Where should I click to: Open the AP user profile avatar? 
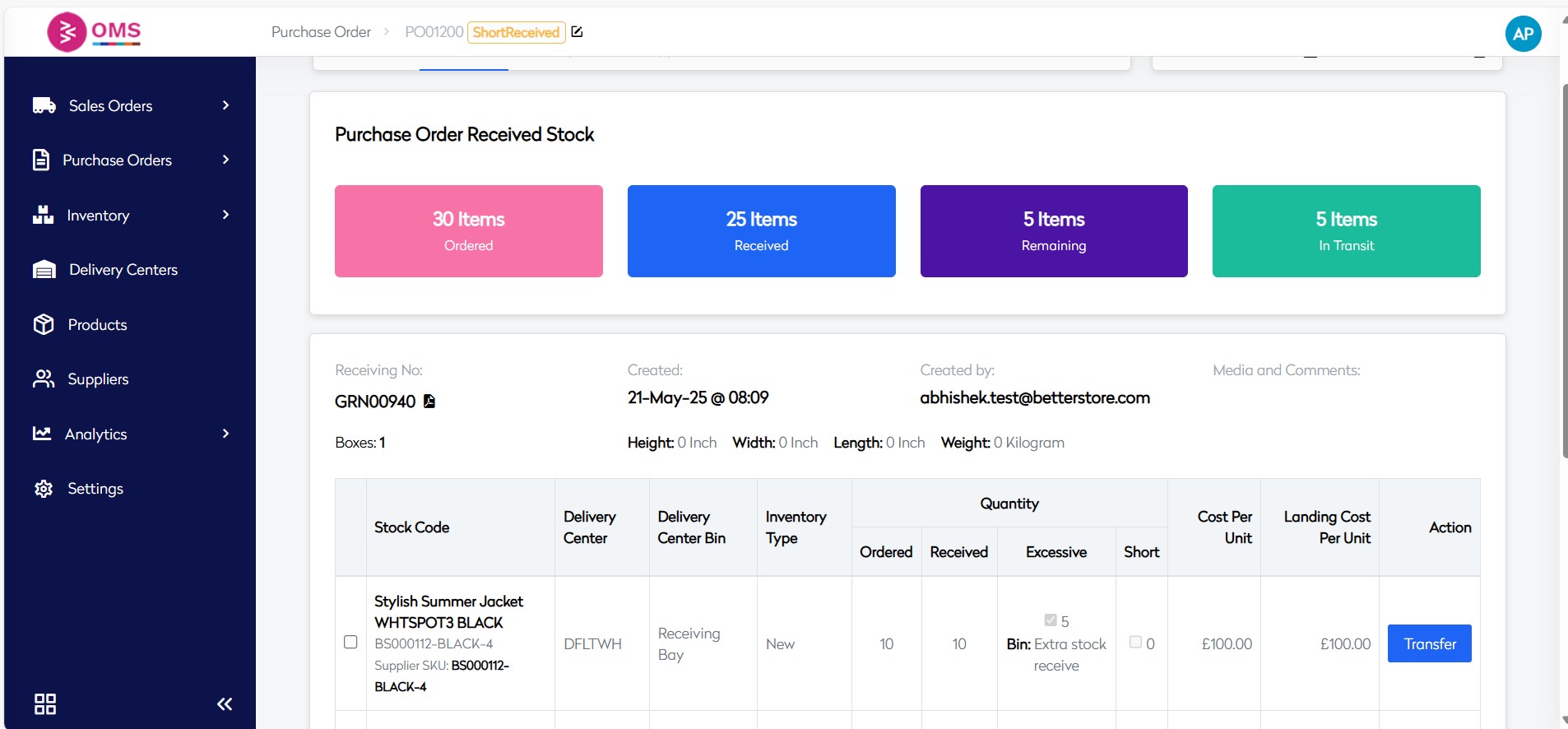click(1523, 34)
